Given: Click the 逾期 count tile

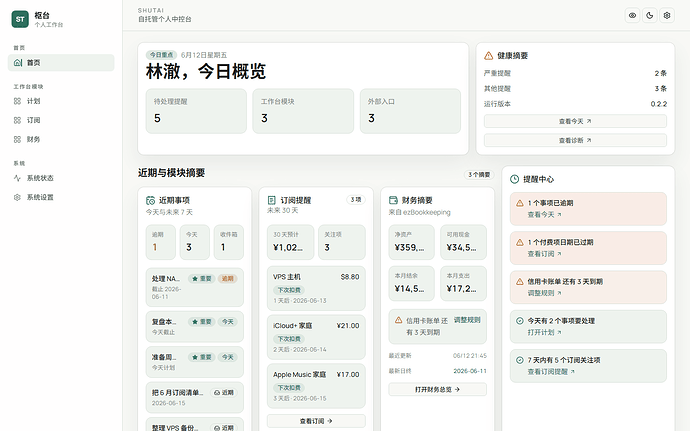Looking at the screenshot, I should tap(161, 242).
